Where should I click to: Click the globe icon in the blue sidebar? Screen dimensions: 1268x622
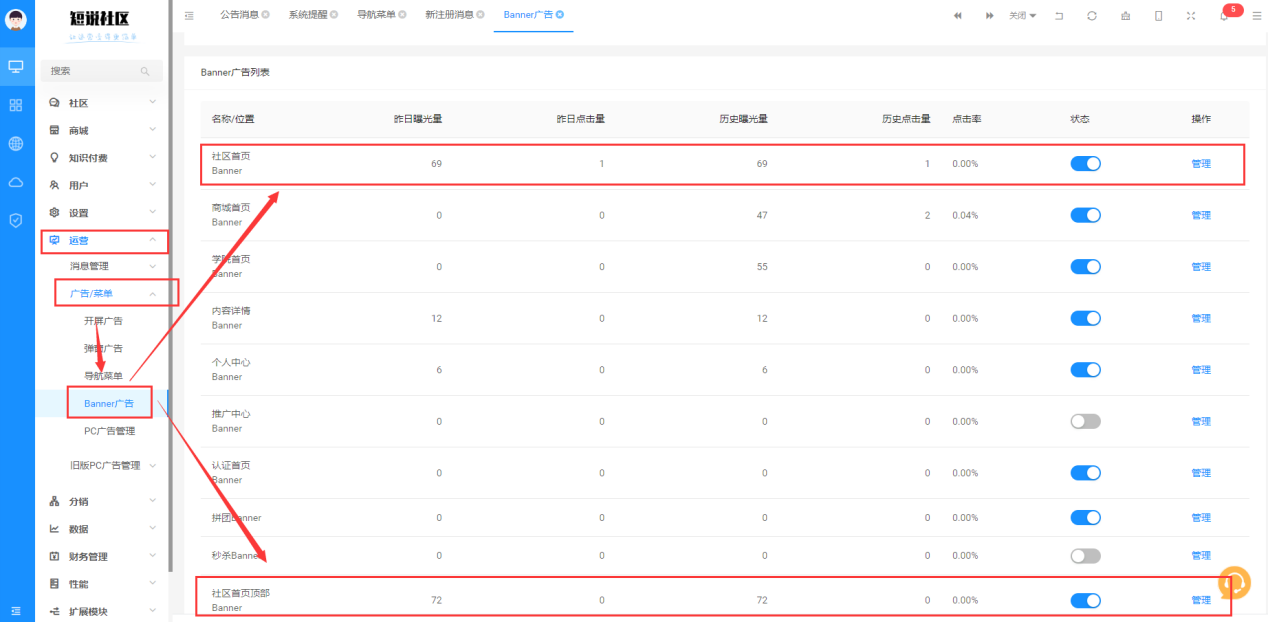point(16,144)
